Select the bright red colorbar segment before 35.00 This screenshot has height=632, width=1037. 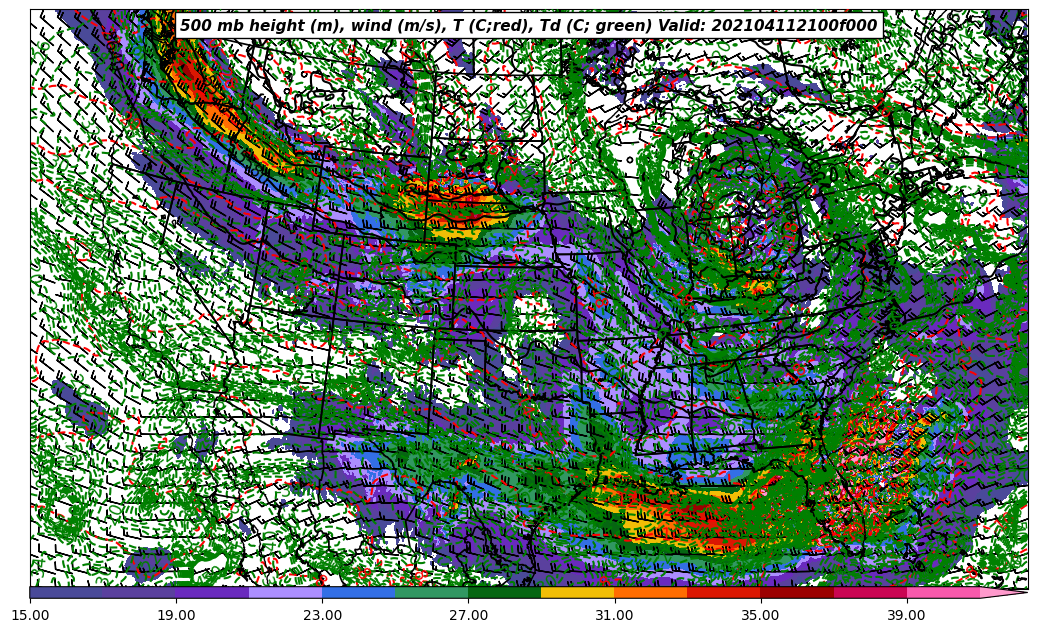click(x=724, y=593)
